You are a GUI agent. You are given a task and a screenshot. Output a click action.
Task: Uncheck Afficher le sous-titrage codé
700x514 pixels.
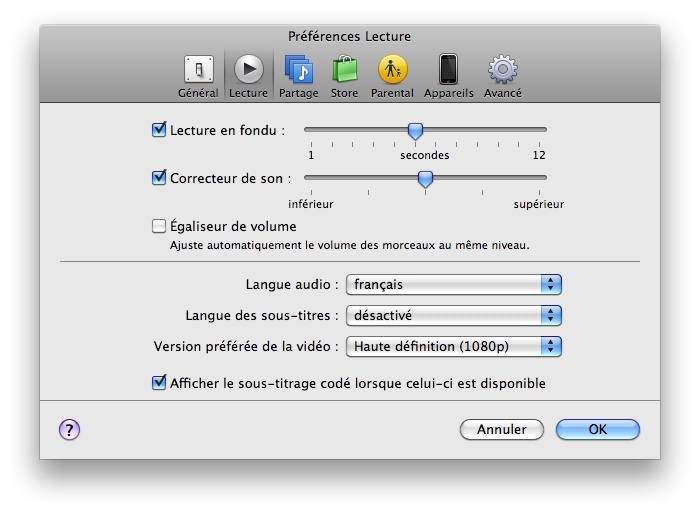click(159, 382)
